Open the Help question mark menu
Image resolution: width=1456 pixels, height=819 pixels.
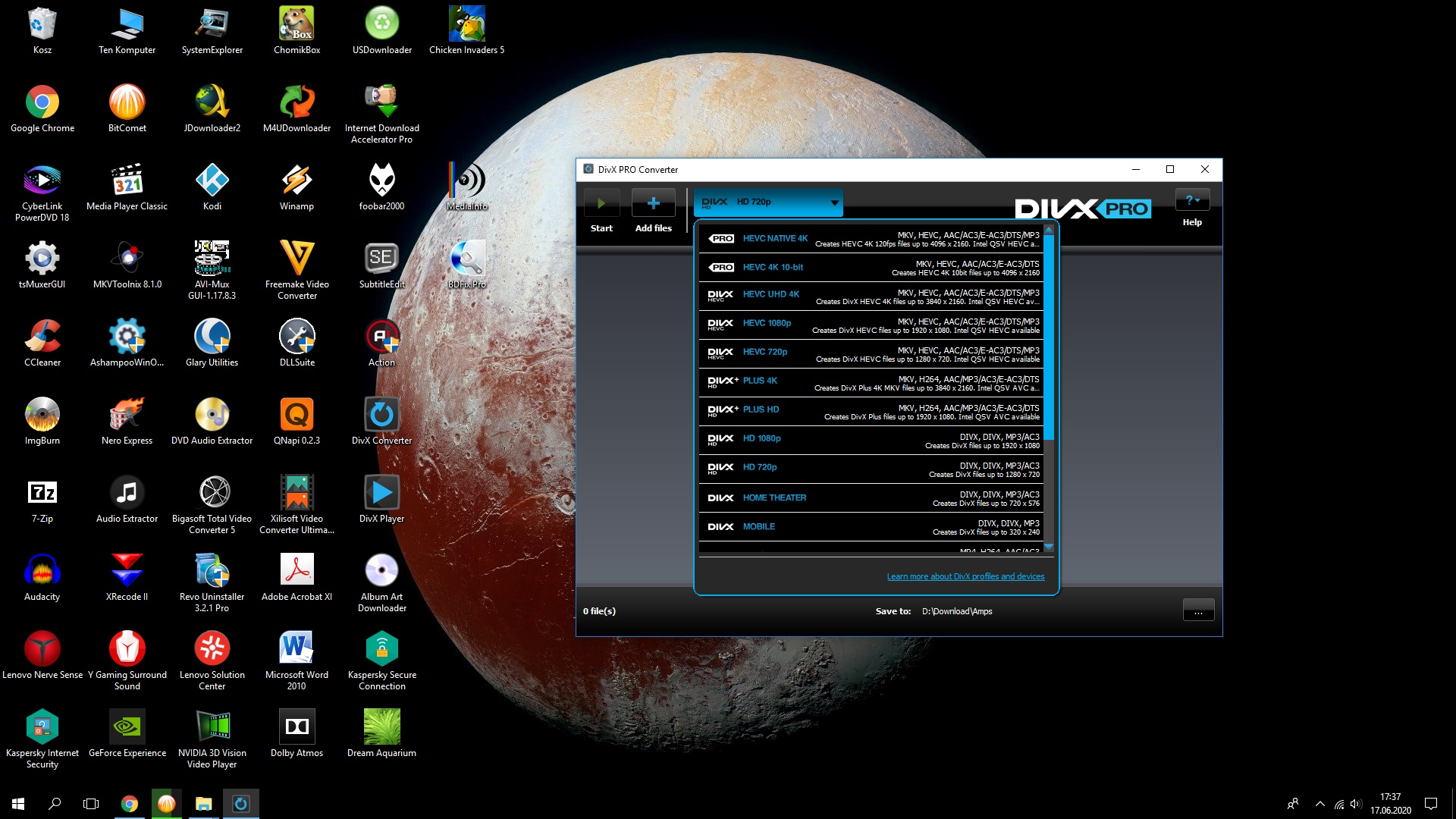point(1192,200)
